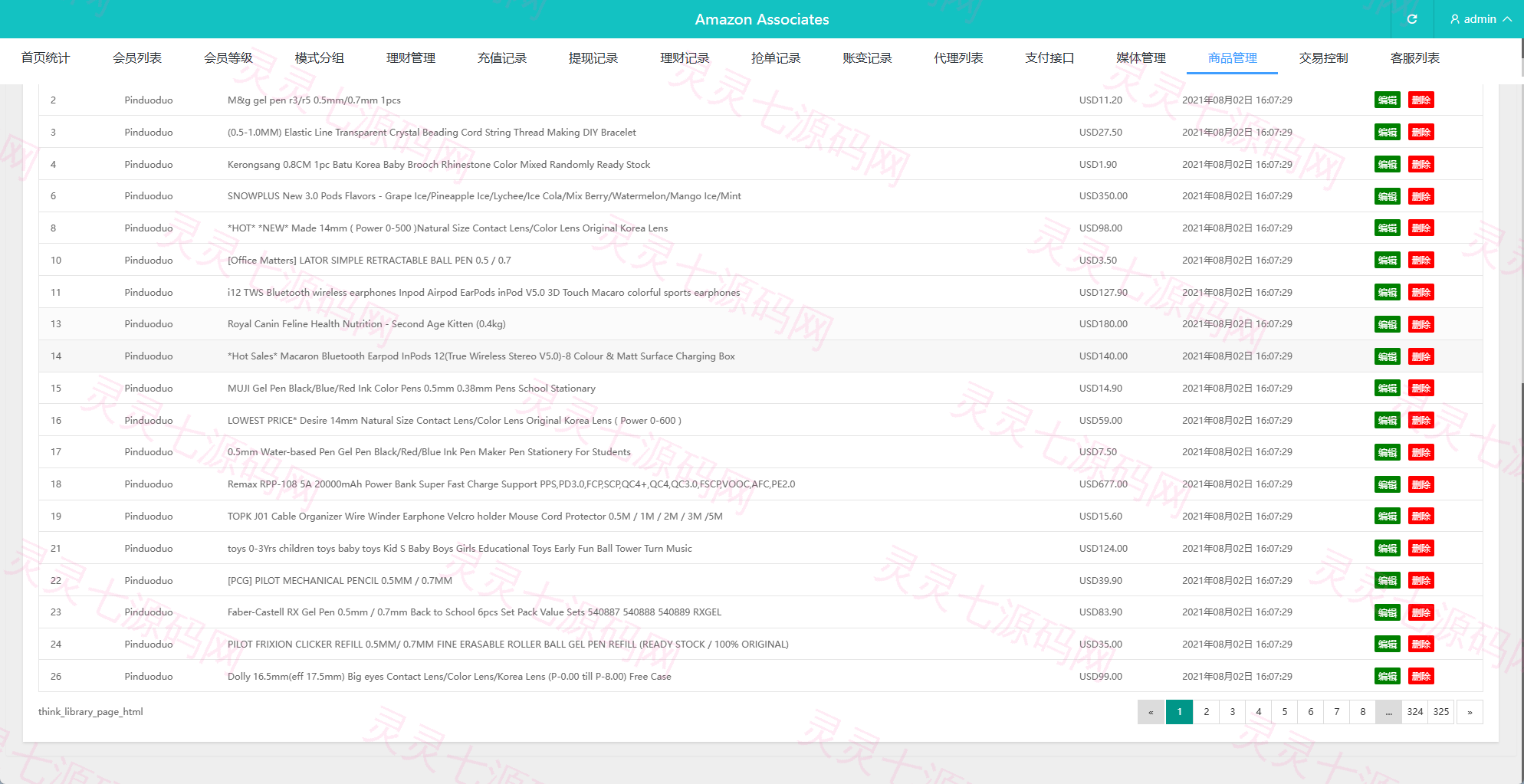Open the 会员等级 tab
This screenshot has width=1524, height=784.
(x=228, y=58)
